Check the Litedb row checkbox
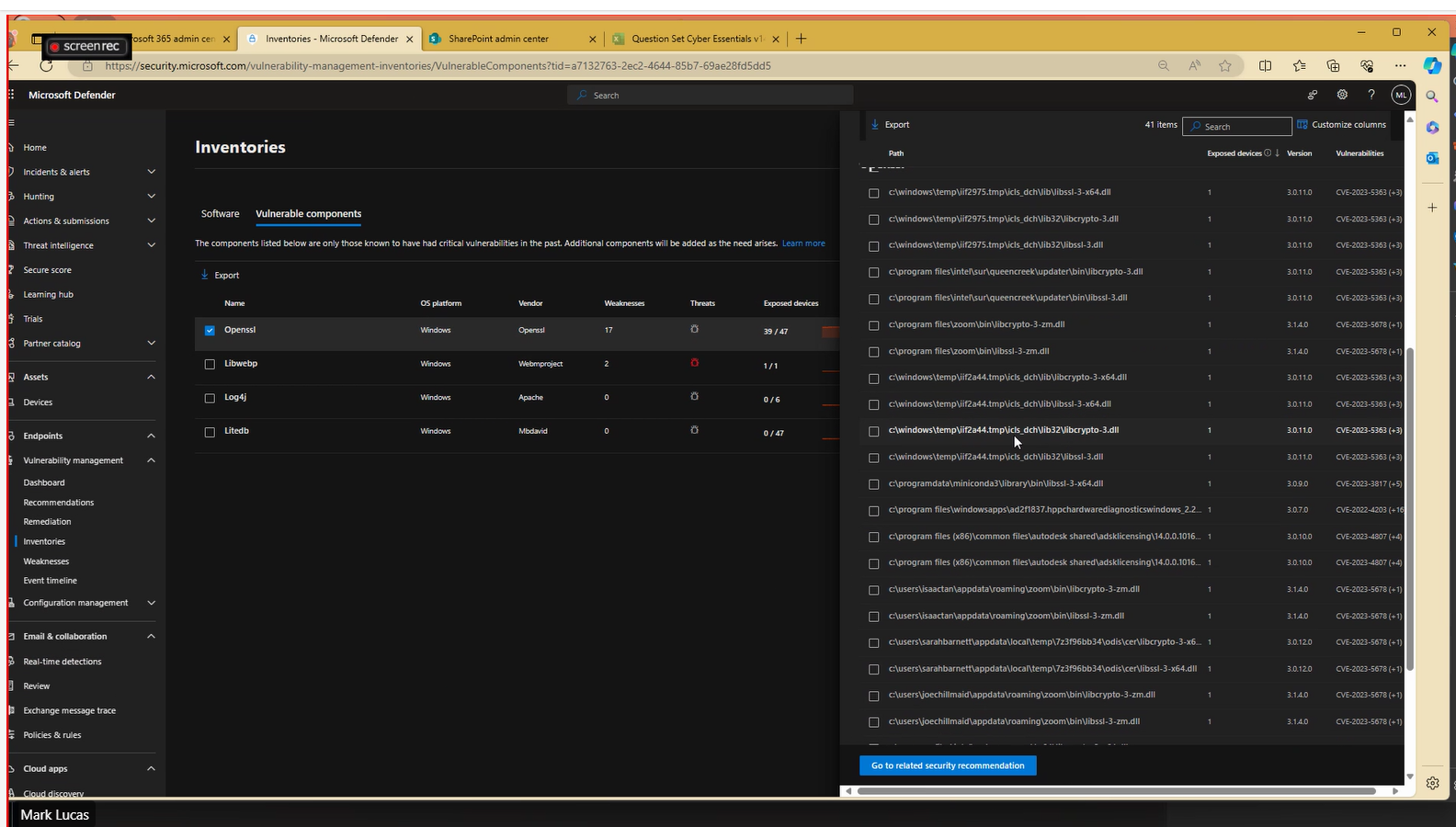The image size is (1456, 827). click(x=210, y=432)
